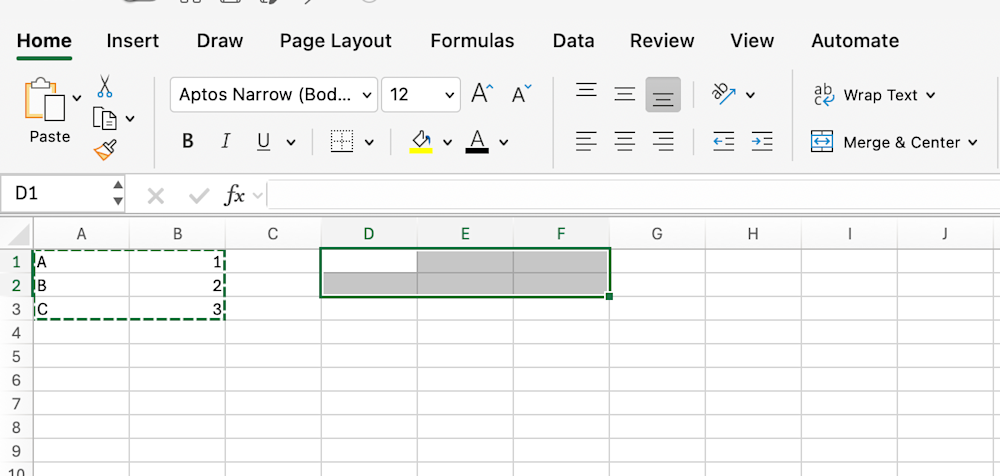The height and width of the screenshot is (476, 1000).
Task: Cut selection with the scissors icon
Action: (x=105, y=86)
